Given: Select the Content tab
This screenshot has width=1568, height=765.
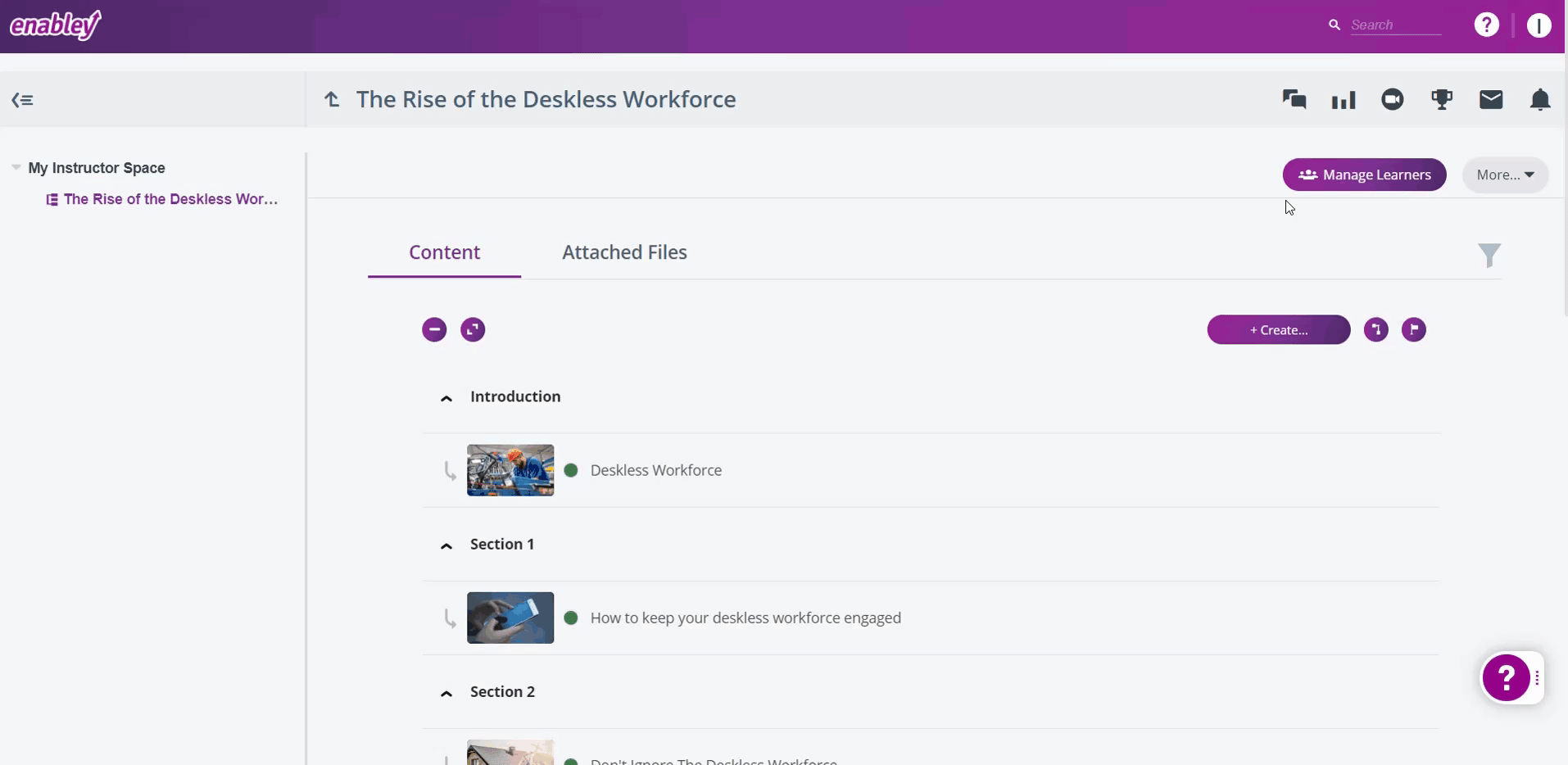Looking at the screenshot, I should (444, 252).
